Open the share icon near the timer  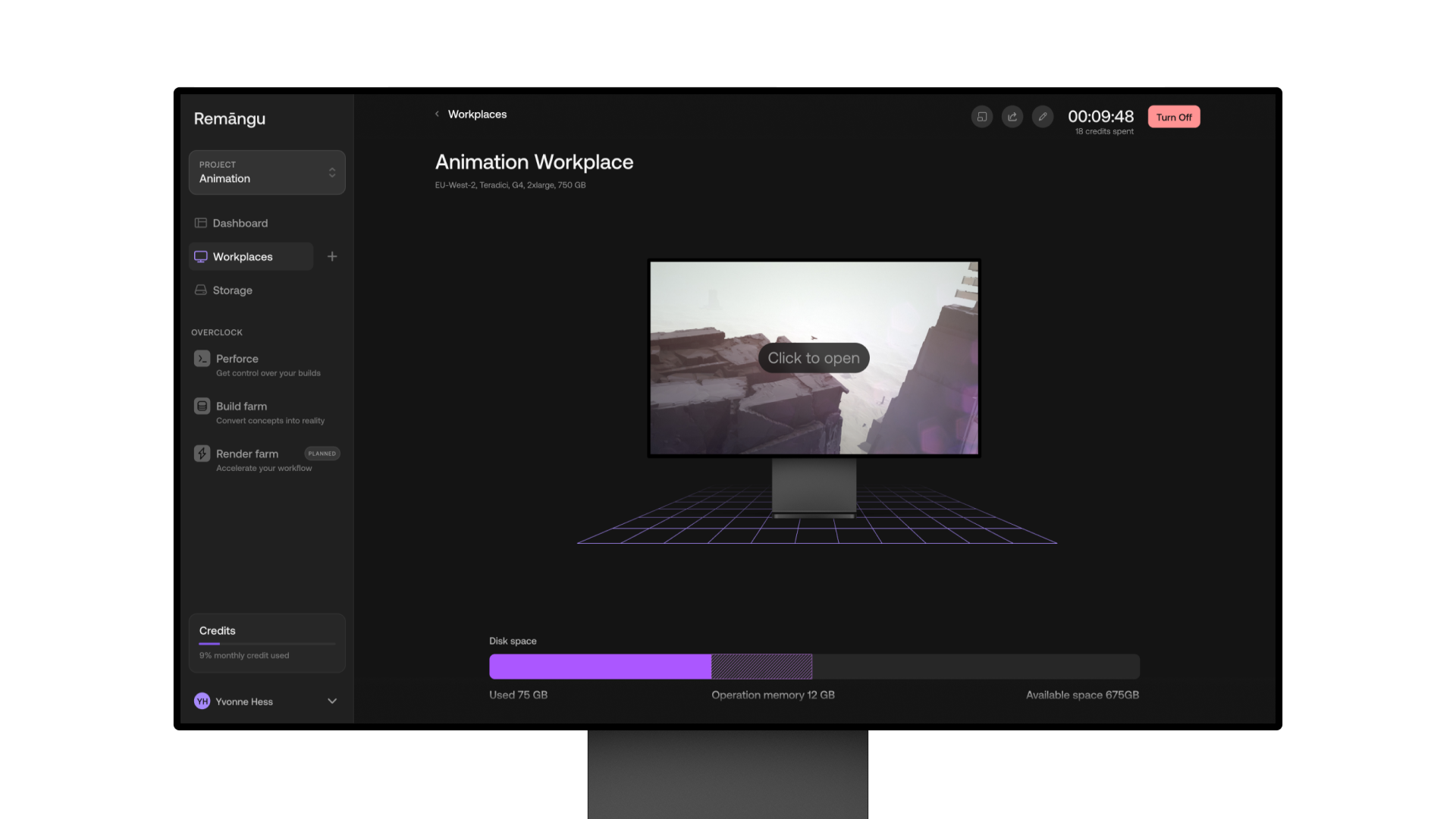point(1012,117)
